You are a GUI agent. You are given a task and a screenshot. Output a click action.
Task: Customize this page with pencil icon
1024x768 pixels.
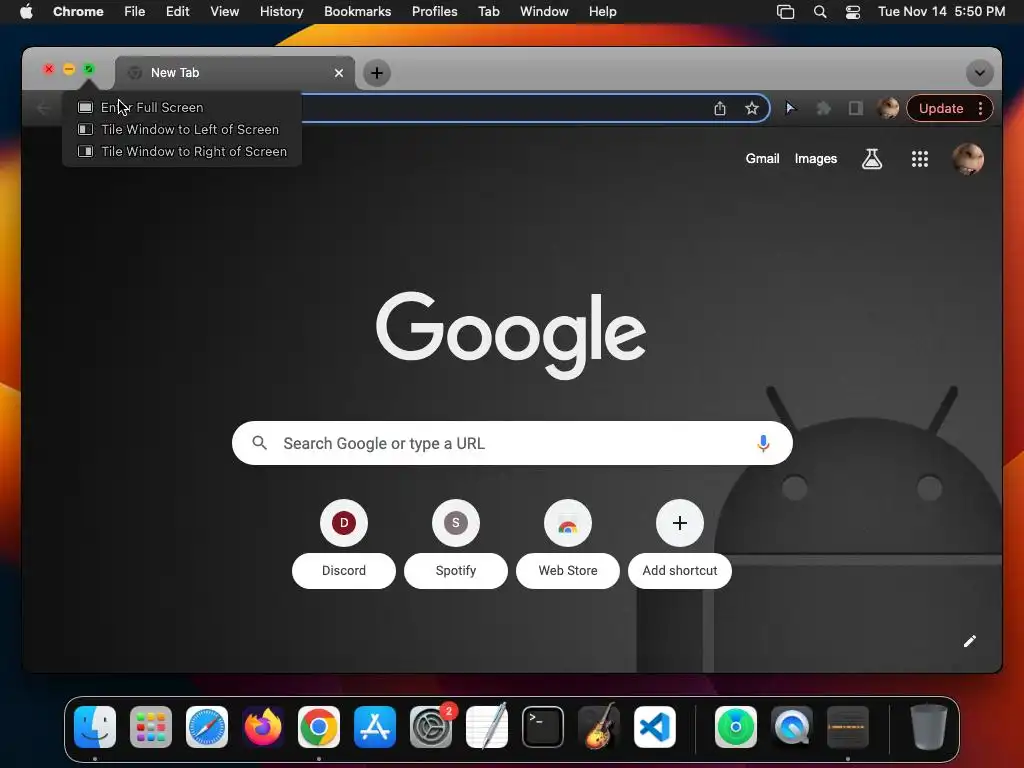point(970,641)
